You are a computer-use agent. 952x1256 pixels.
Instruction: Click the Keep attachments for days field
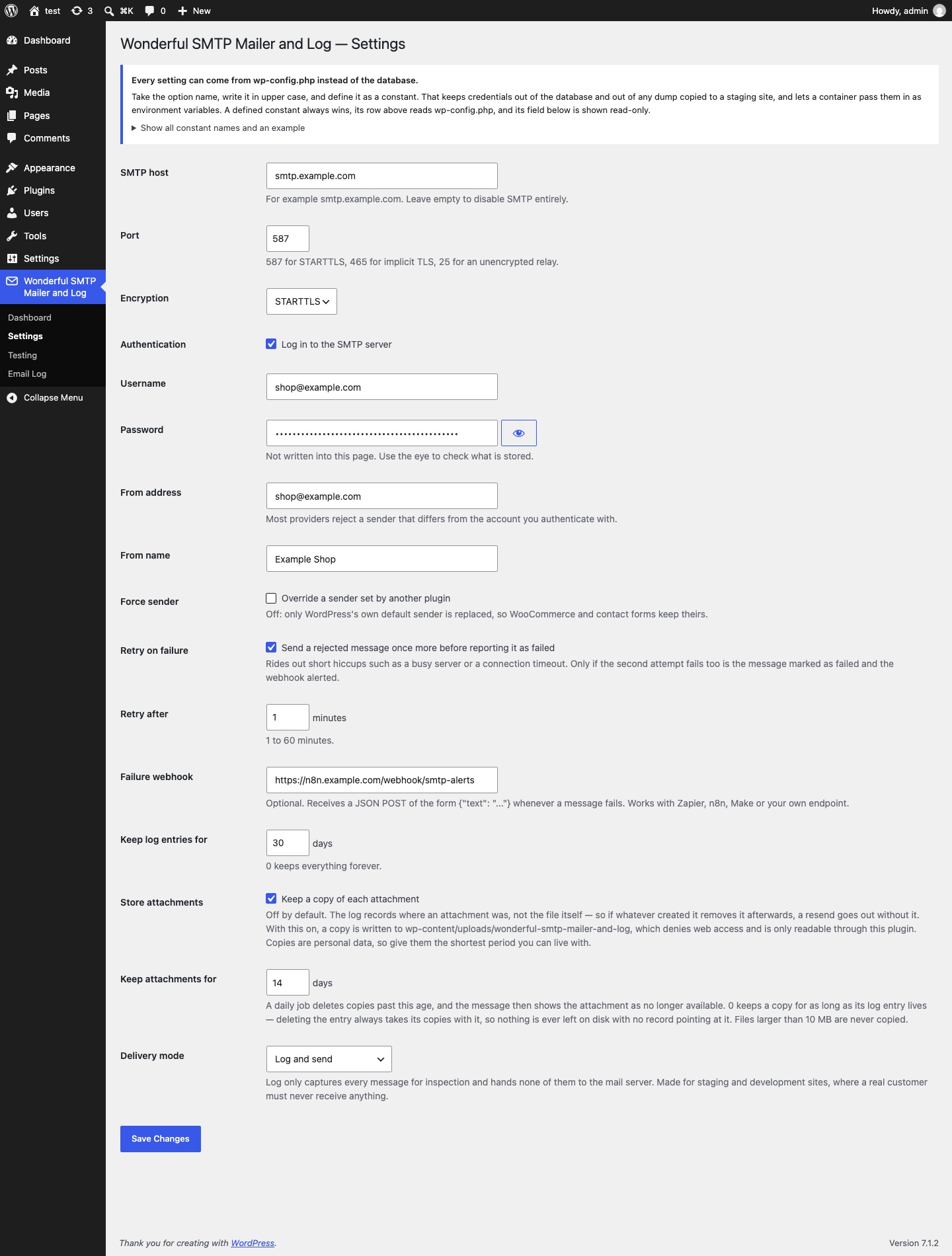click(x=288, y=982)
